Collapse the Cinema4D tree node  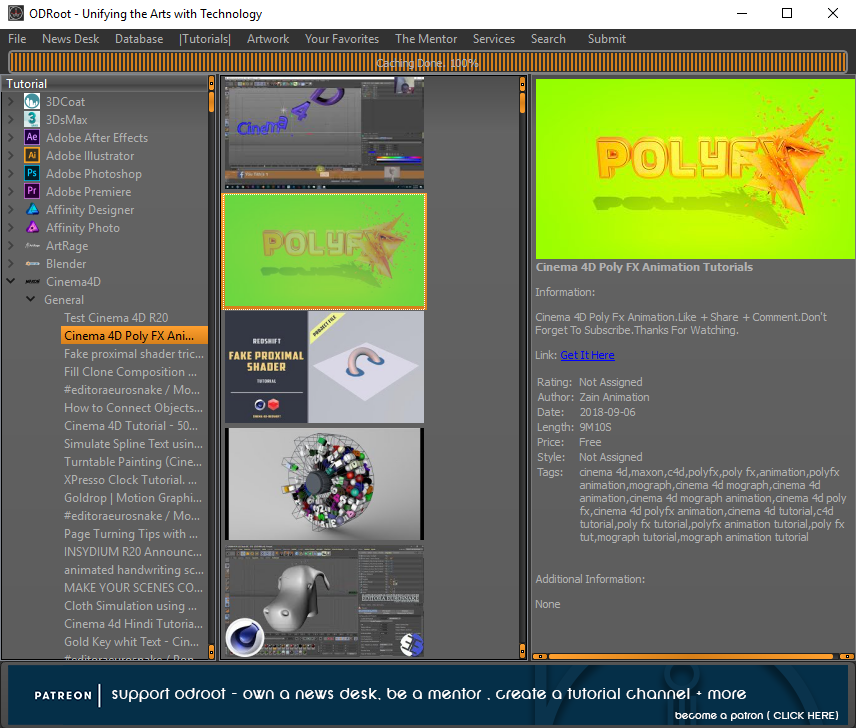(11, 282)
